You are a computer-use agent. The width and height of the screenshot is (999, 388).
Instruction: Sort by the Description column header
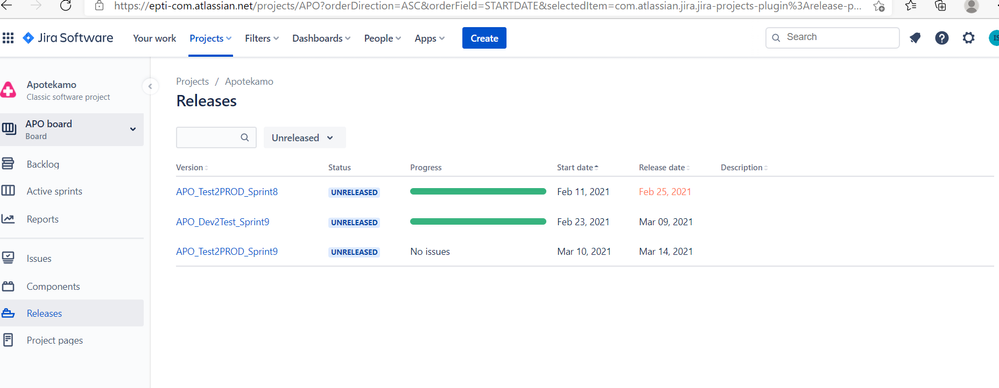click(744, 168)
